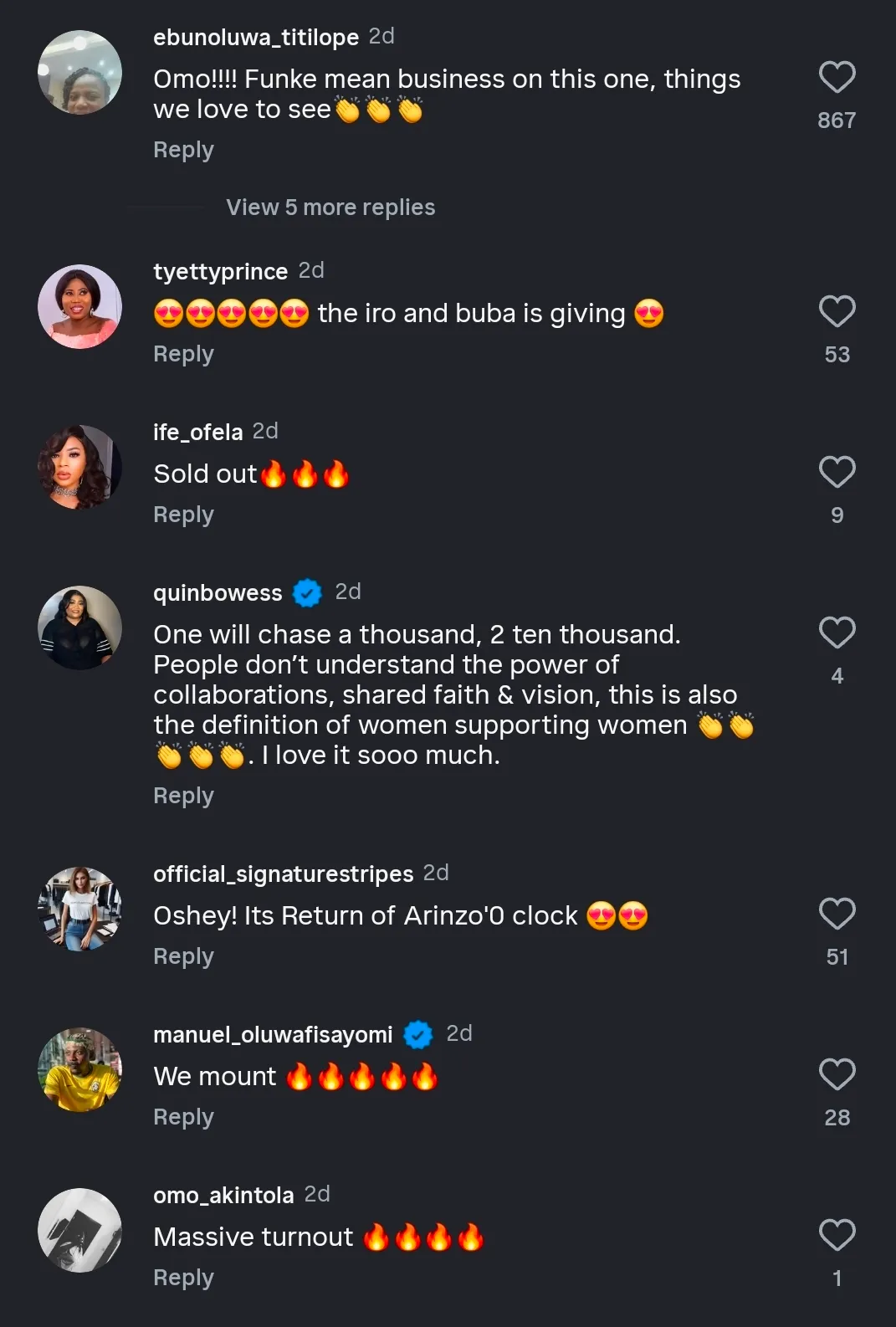The height and width of the screenshot is (1327, 896).
Task: Tap heart on tyettyprince's comment
Action: (x=837, y=312)
